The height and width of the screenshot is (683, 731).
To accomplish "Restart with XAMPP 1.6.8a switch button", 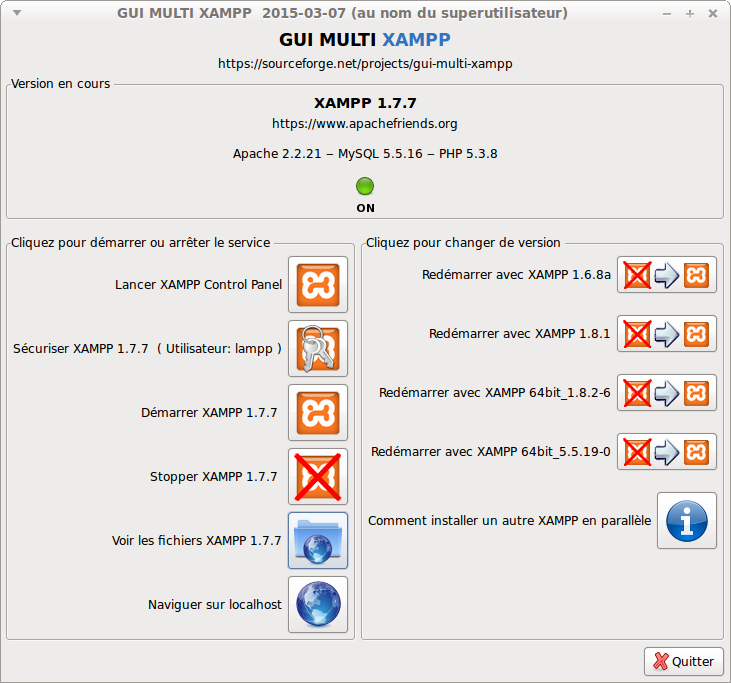I will [x=667, y=275].
